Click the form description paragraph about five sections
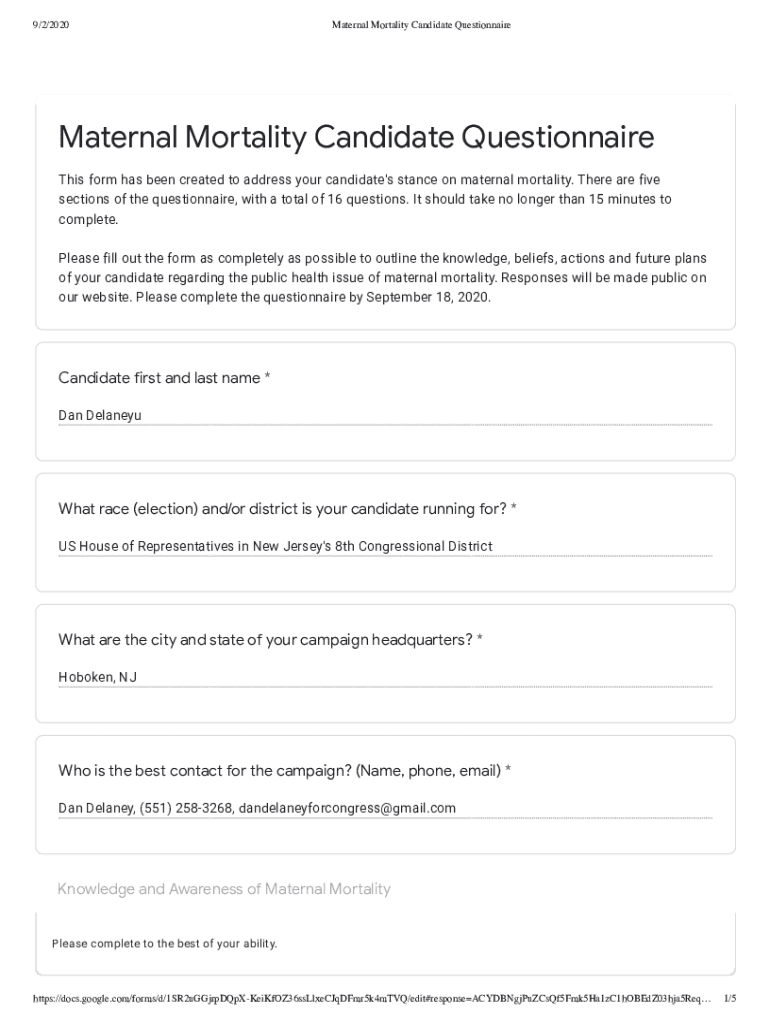 click(x=365, y=199)
